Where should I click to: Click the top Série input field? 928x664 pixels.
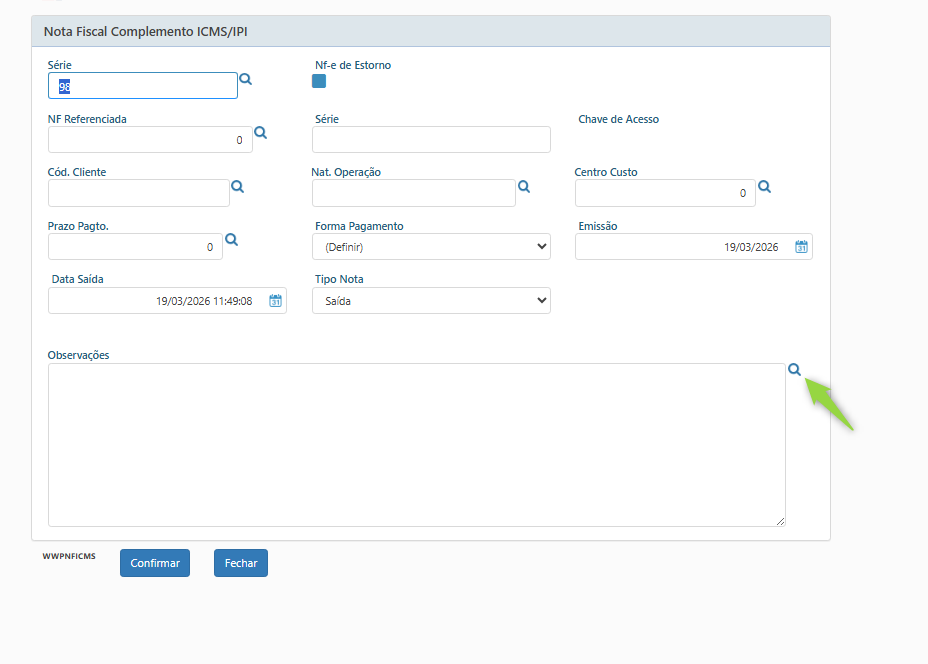tap(143, 86)
